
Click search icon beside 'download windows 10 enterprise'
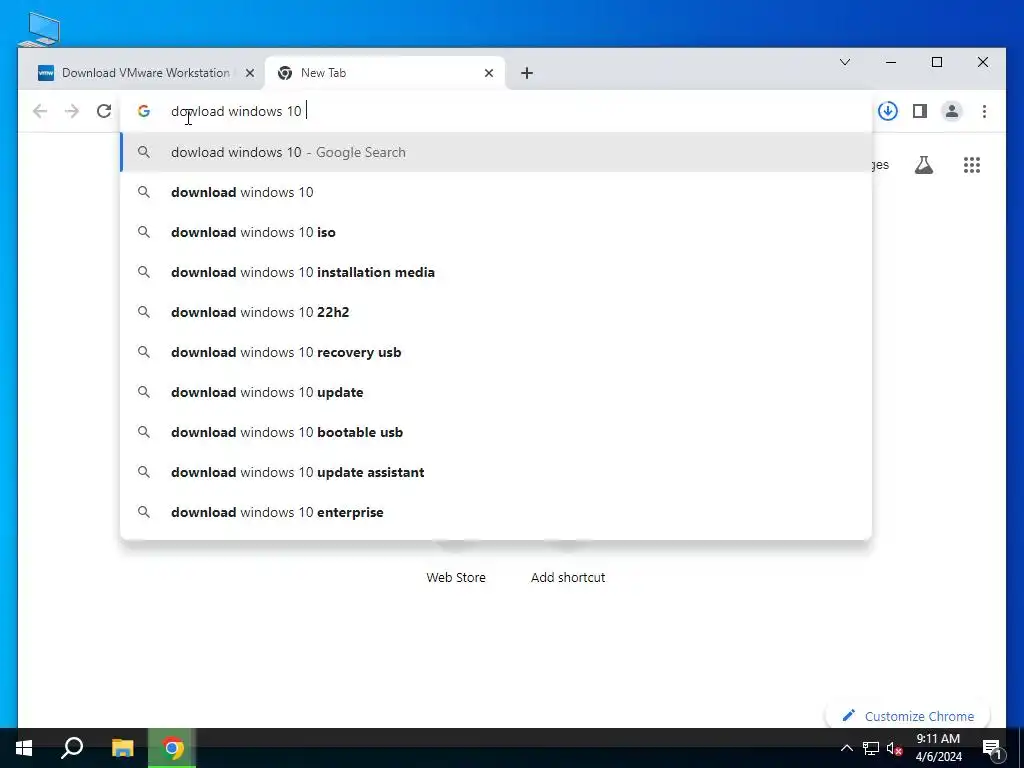(144, 512)
